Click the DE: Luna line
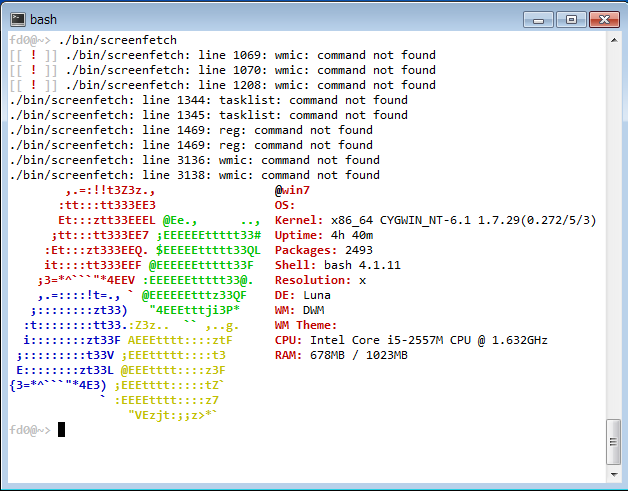628x491 pixels. click(303, 296)
